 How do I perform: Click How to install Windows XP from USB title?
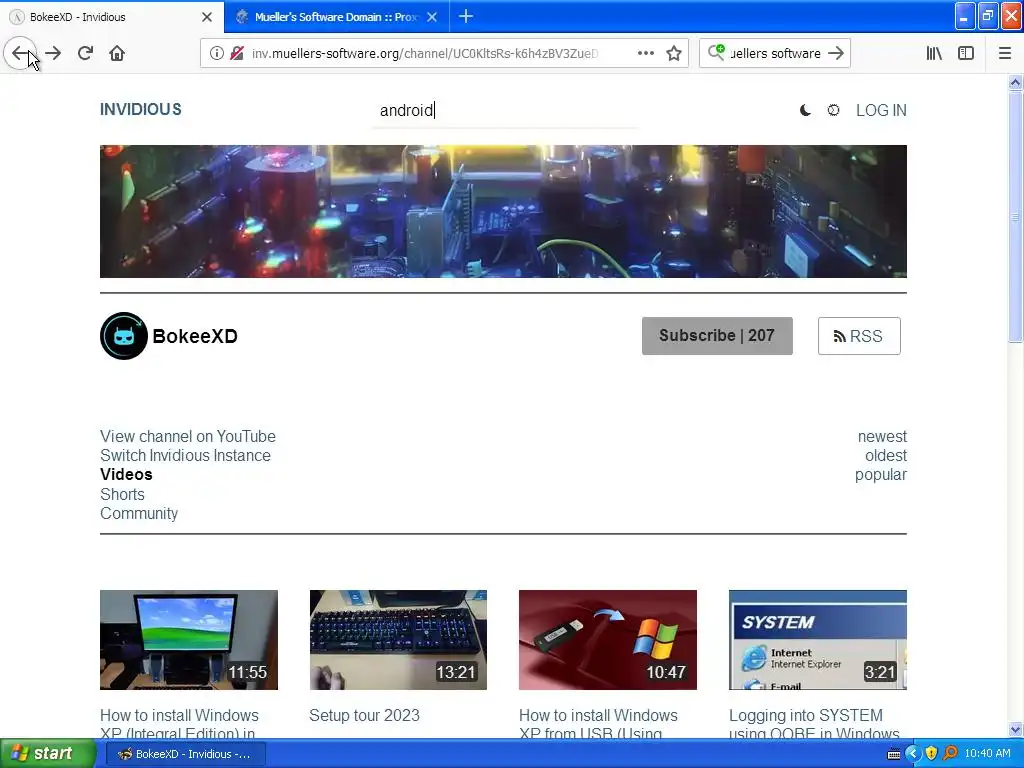click(598, 724)
